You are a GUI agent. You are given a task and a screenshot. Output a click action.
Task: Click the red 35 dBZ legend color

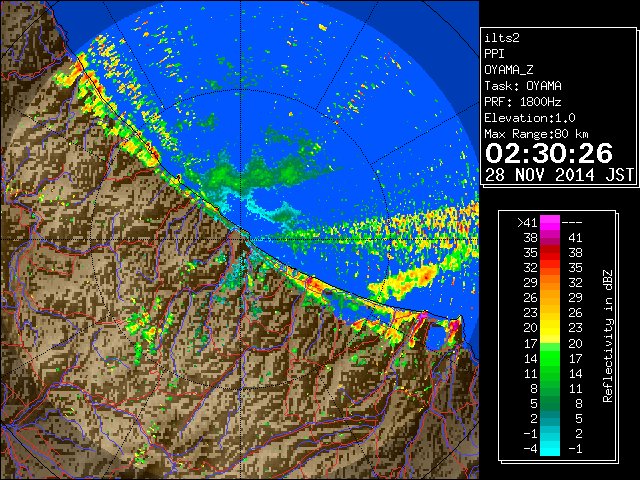point(550,253)
